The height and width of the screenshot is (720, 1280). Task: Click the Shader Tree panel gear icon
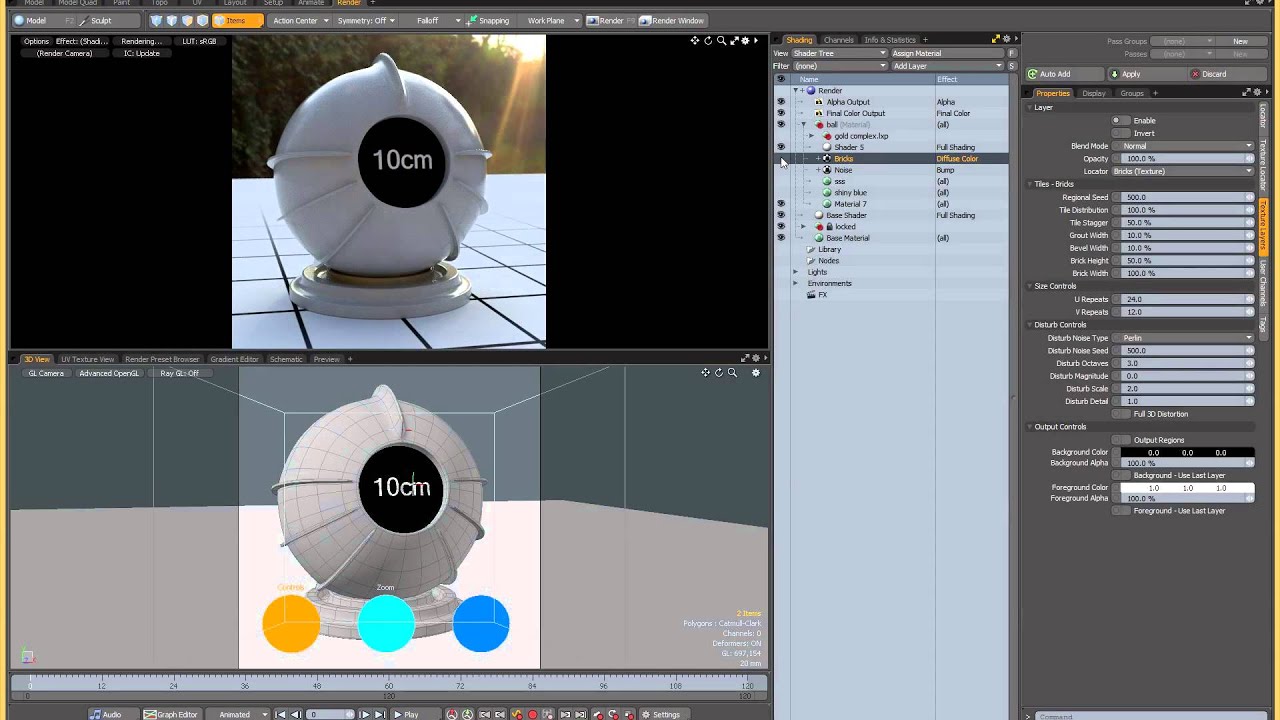click(x=1005, y=39)
